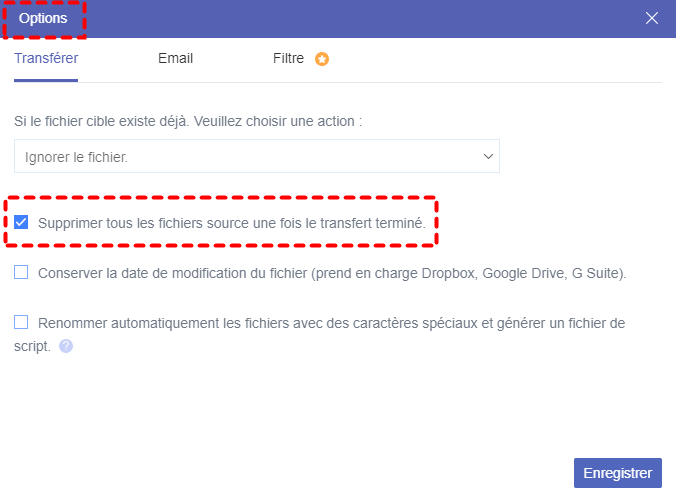Click the 'Conserver la date de modification' label text
This screenshot has width=676, height=504.
170,273
